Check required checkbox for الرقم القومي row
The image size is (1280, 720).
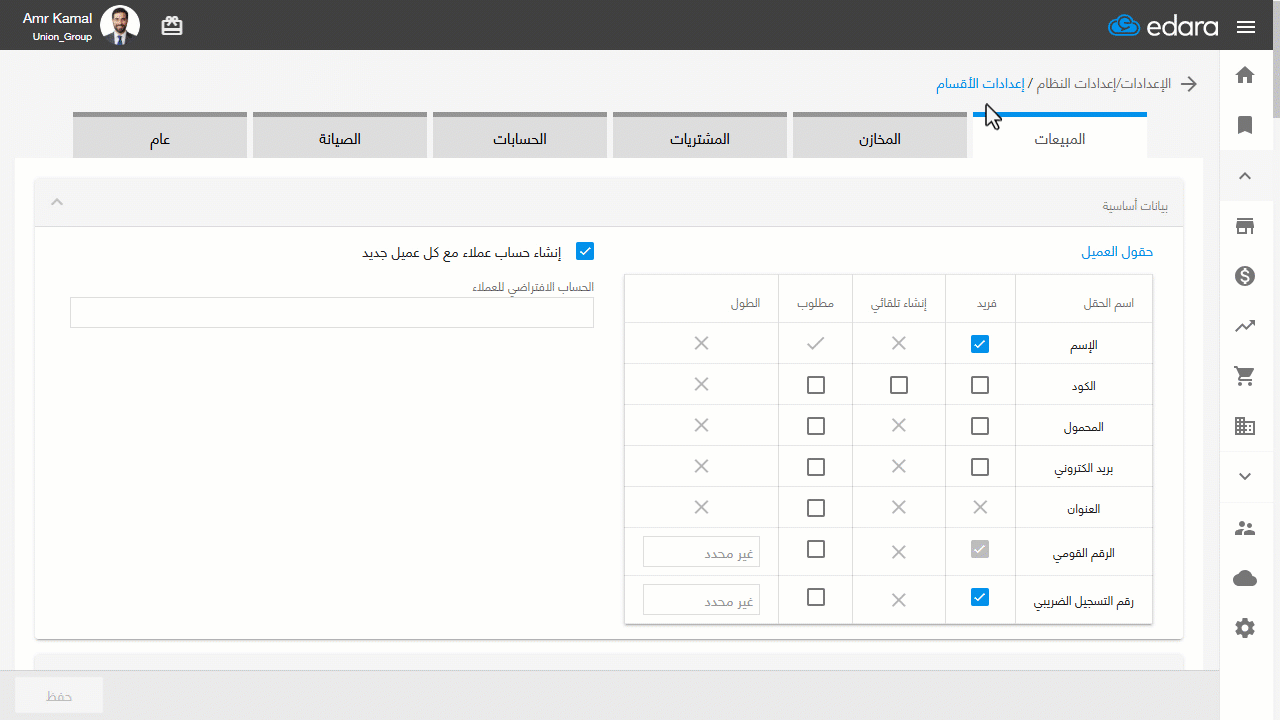(816, 549)
